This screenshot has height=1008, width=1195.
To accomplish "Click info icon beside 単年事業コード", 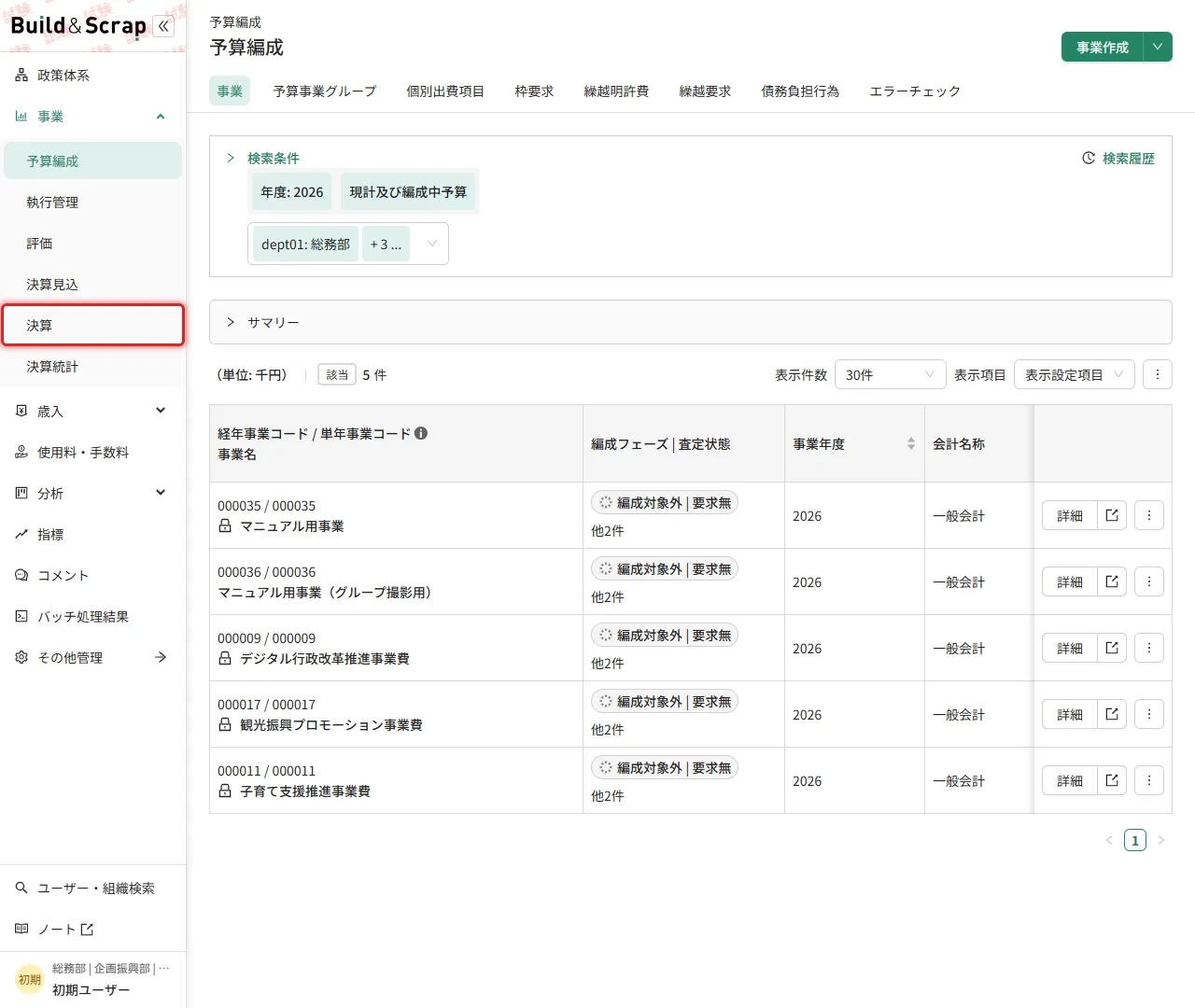I will click(x=421, y=433).
